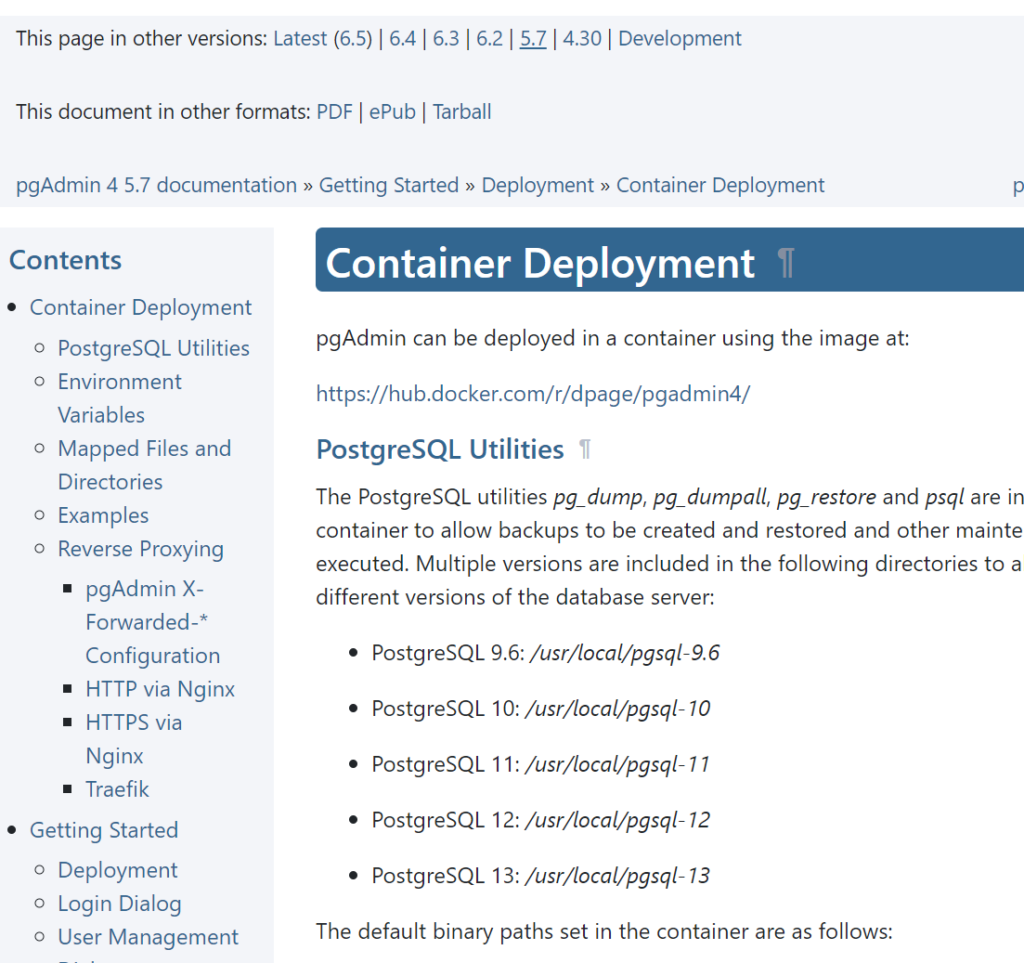Click the pilcrow anchor next to PostgreSQL Utilities
The width and height of the screenshot is (1024, 963).
click(585, 450)
